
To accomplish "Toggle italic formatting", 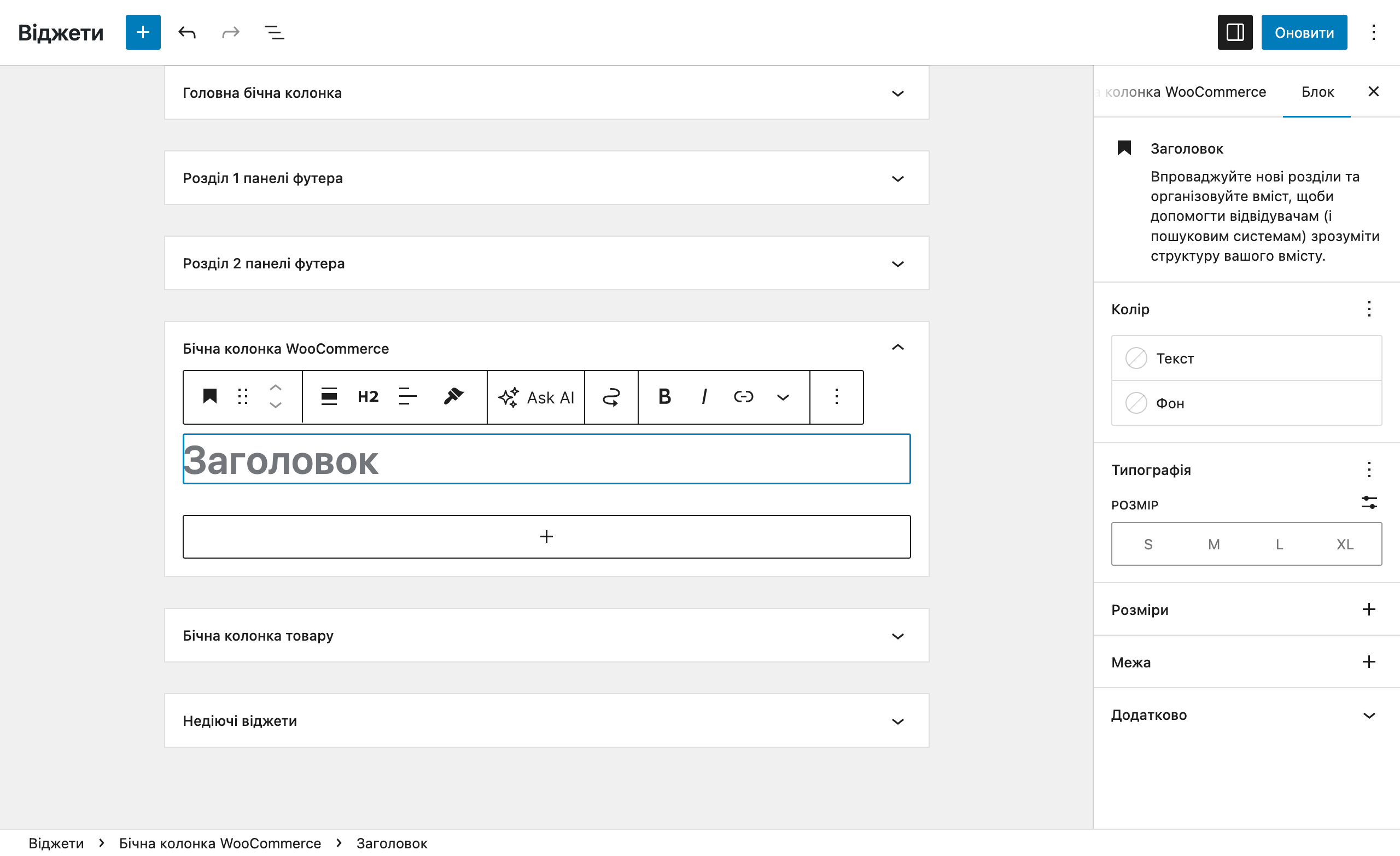I will pyautogui.click(x=704, y=396).
